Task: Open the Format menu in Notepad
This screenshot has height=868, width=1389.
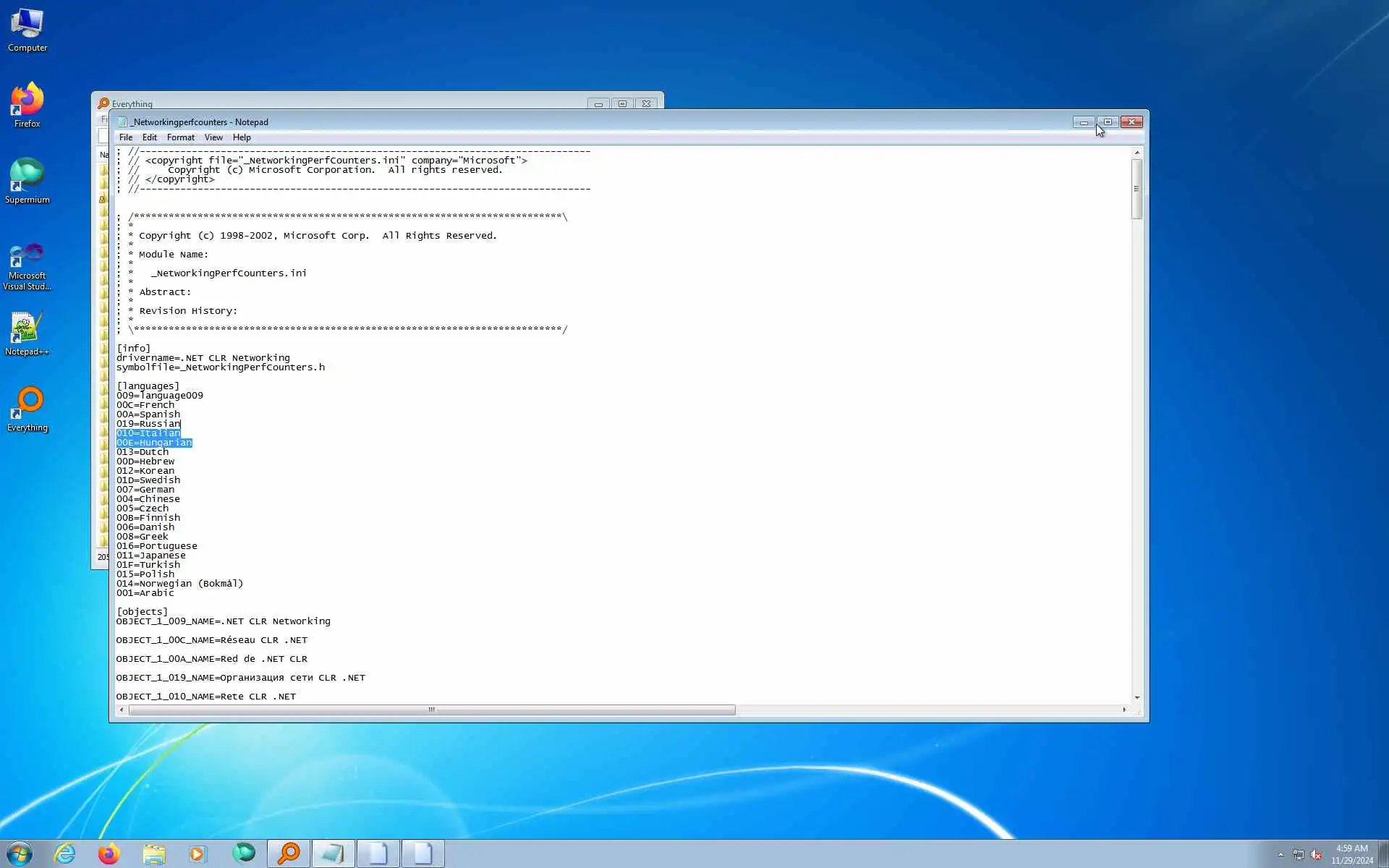Action: [180, 137]
